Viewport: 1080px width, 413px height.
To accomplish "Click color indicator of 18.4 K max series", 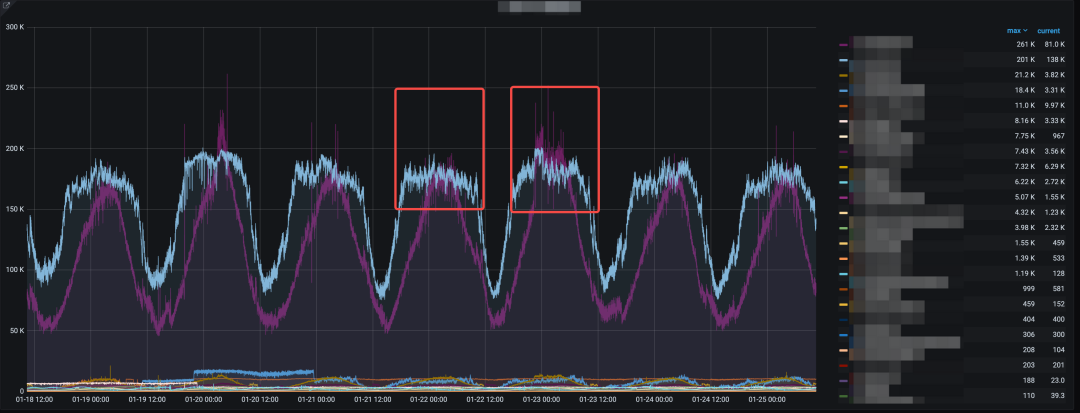I will pyautogui.click(x=845, y=91).
